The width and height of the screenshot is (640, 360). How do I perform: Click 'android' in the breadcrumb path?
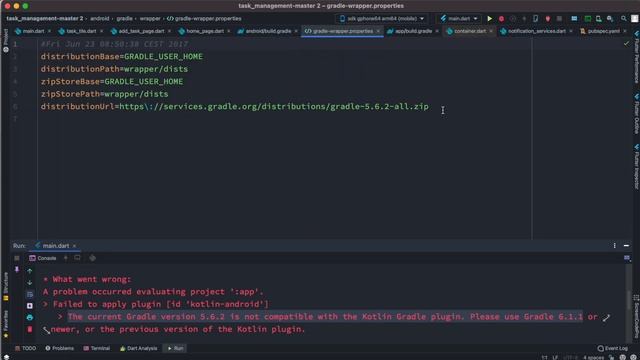tap(100, 18)
